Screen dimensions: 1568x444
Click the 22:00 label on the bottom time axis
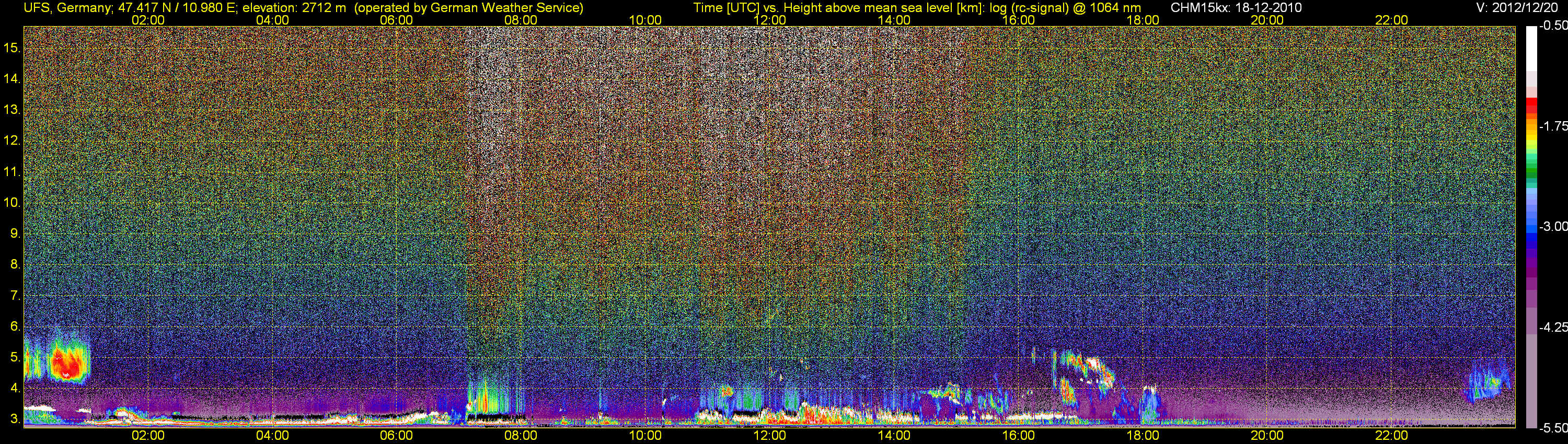pyautogui.click(x=1391, y=436)
